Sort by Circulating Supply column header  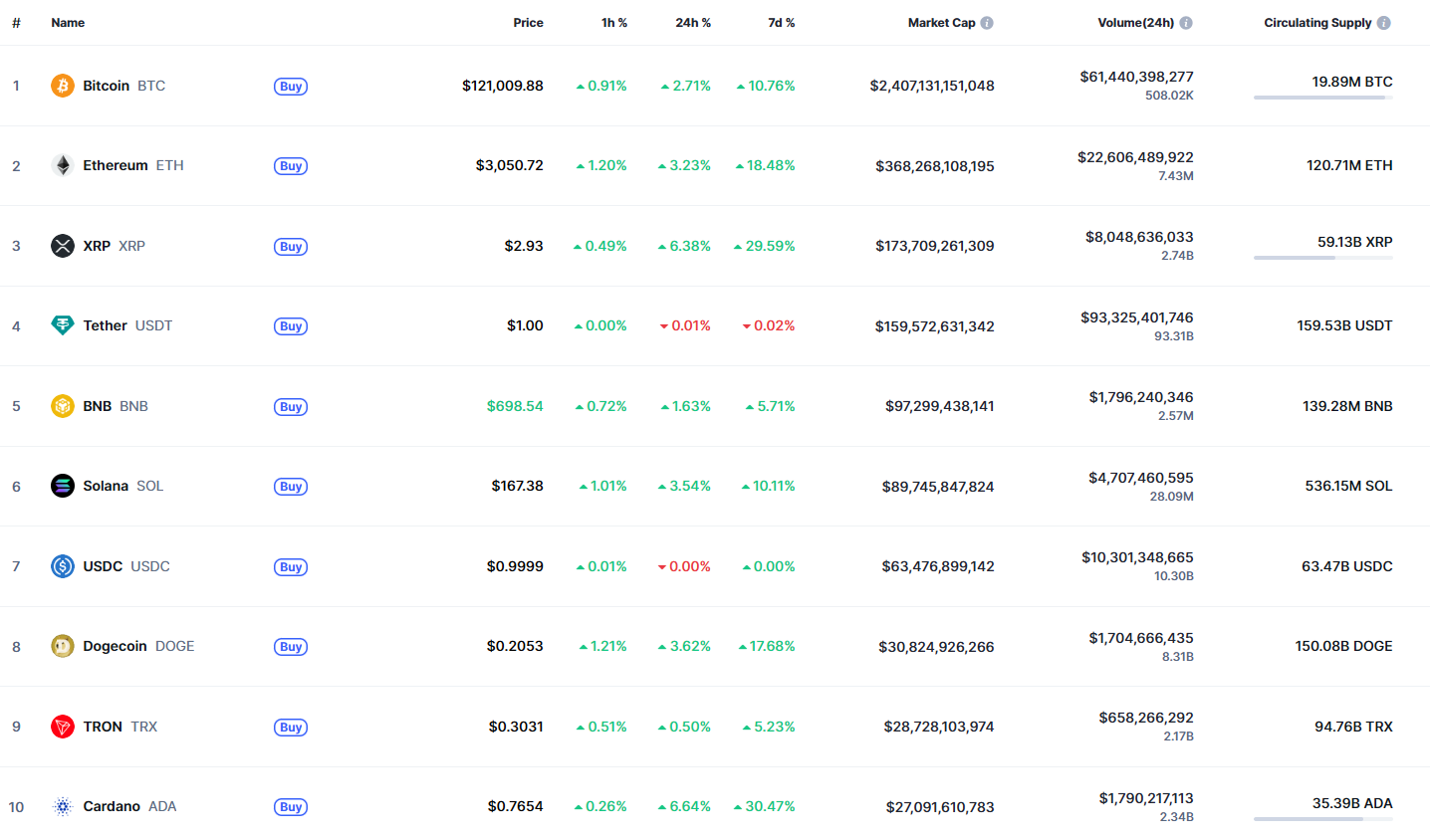1317,23
